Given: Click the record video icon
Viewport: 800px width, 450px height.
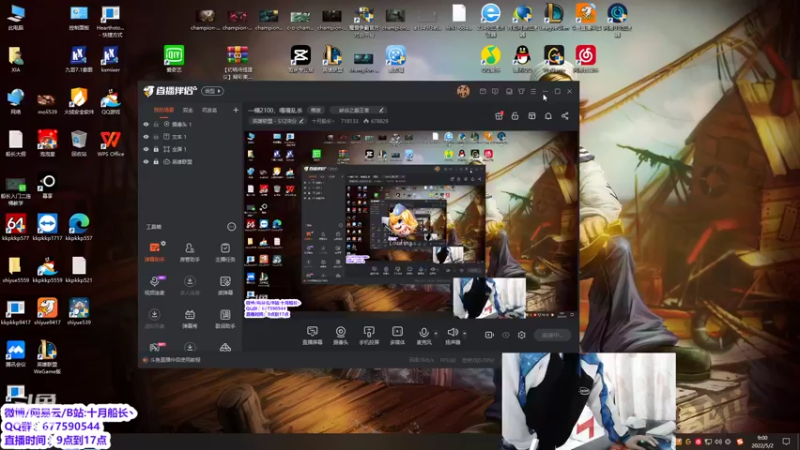Looking at the screenshot, I should (x=489, y=335).
